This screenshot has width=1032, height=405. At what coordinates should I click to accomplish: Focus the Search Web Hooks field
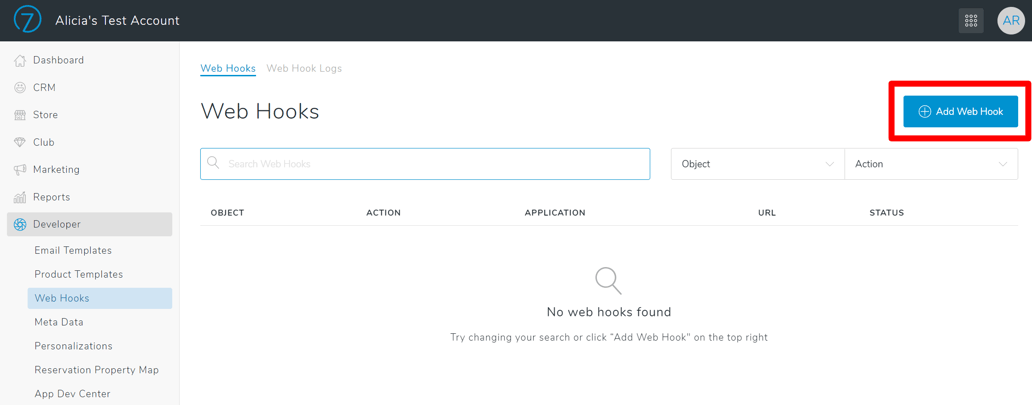(425, 164)
